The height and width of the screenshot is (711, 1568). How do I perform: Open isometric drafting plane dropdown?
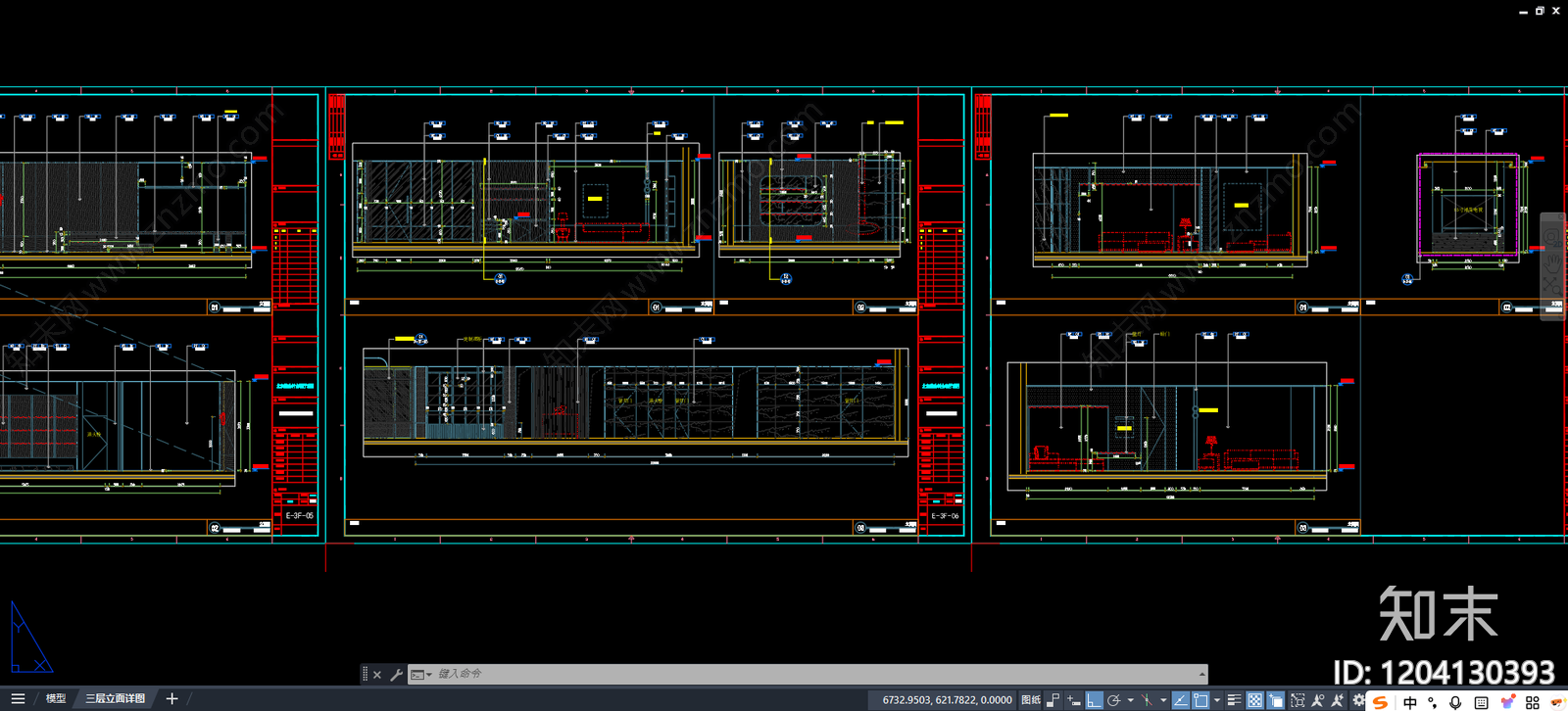[1163, 700]
